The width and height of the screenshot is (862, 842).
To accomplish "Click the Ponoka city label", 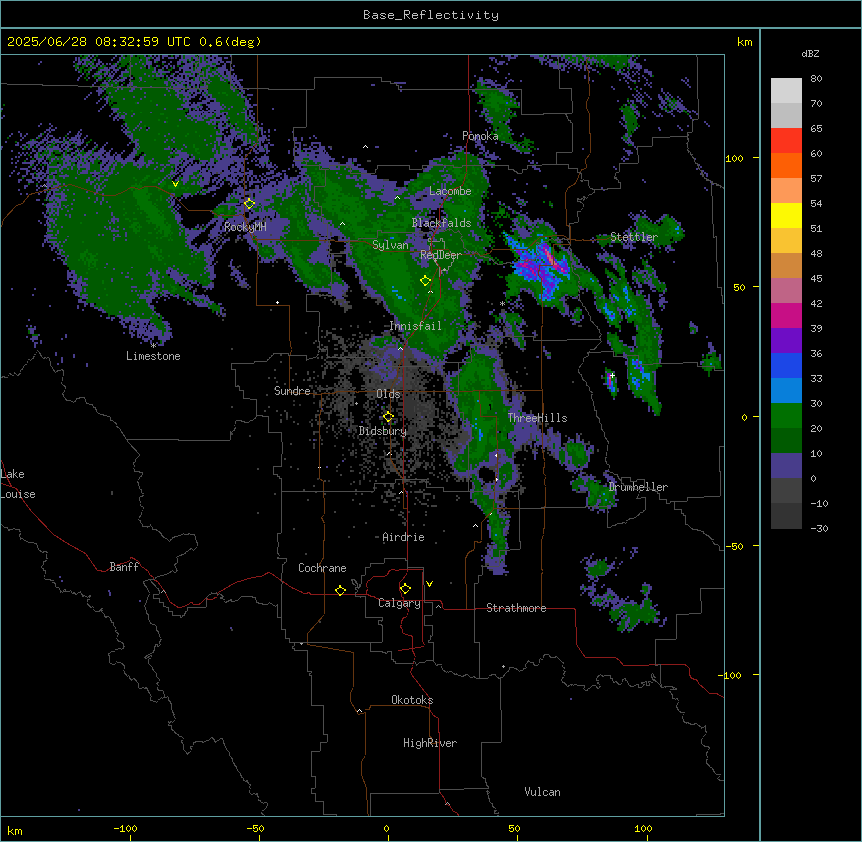I will pyautogui.click(x=480, y=136).
